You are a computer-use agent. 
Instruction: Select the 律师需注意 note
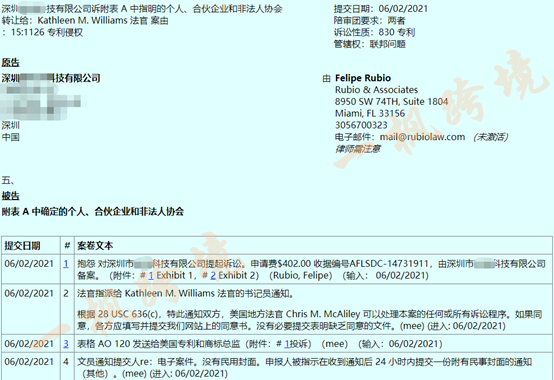tap(358, 149)
